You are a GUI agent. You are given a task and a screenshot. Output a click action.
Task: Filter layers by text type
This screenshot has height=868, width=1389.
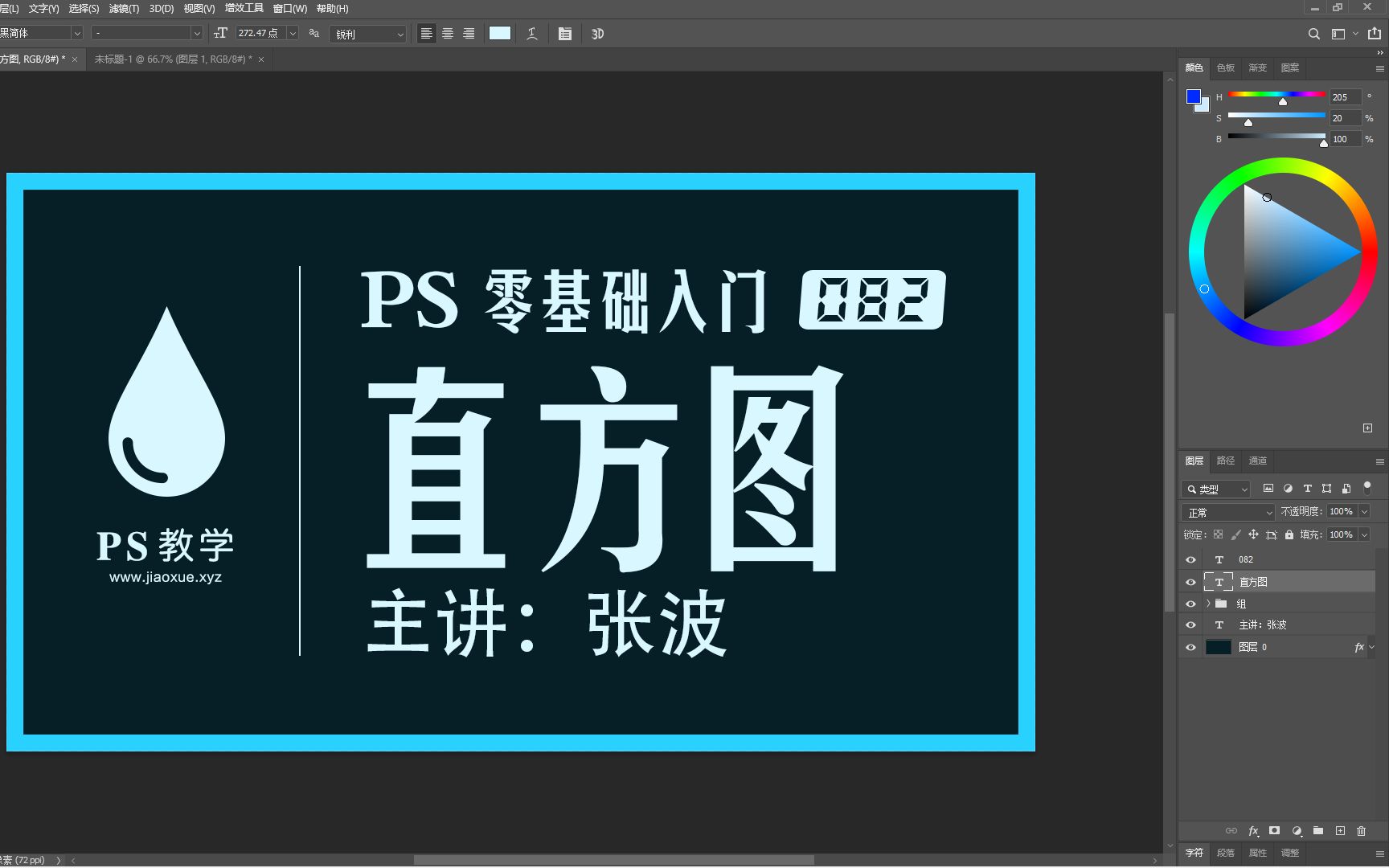[1307, 488]
